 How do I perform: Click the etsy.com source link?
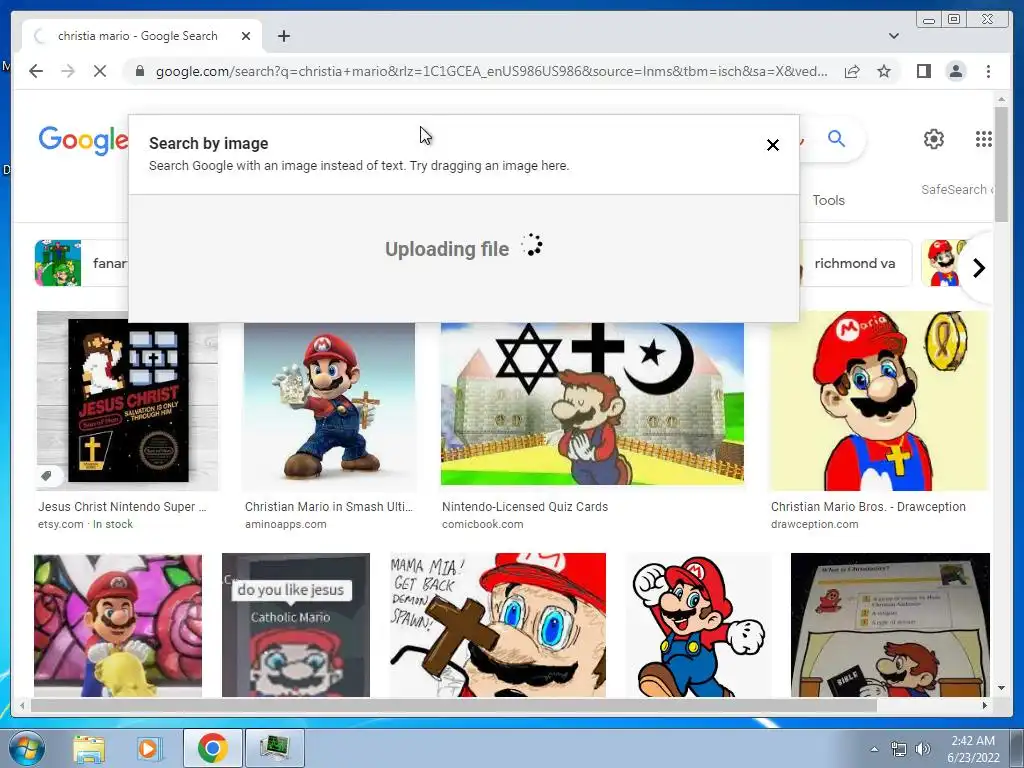click(61, 524)
